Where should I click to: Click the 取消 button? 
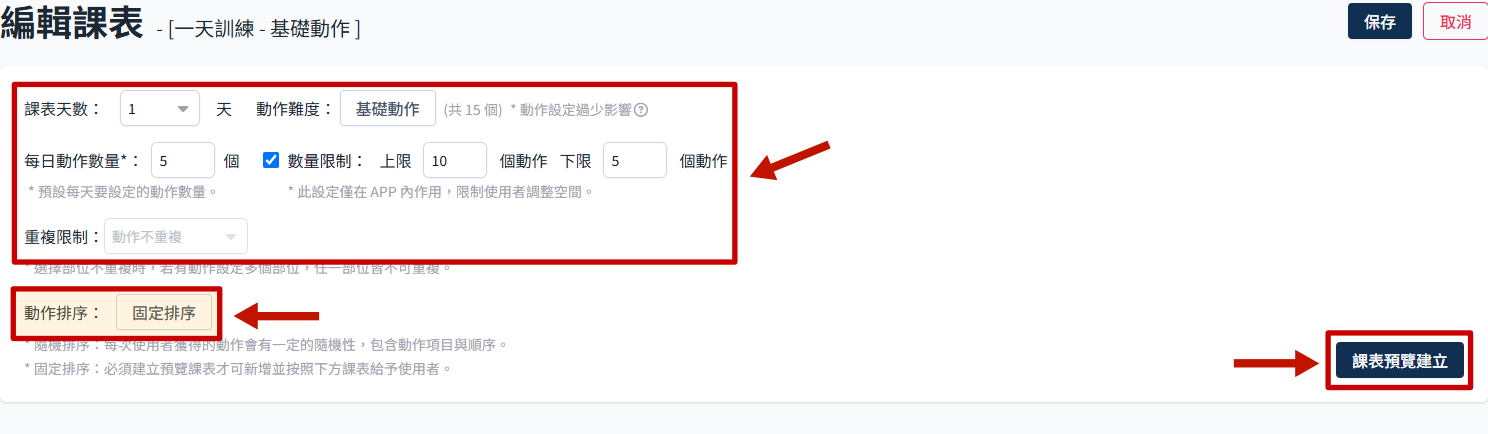pyautogui.click(x=1455, y=22)
